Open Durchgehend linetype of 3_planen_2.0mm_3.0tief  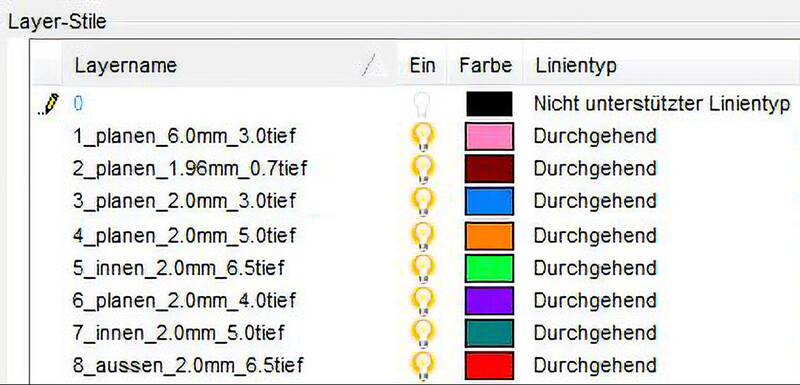pos(595,201)
